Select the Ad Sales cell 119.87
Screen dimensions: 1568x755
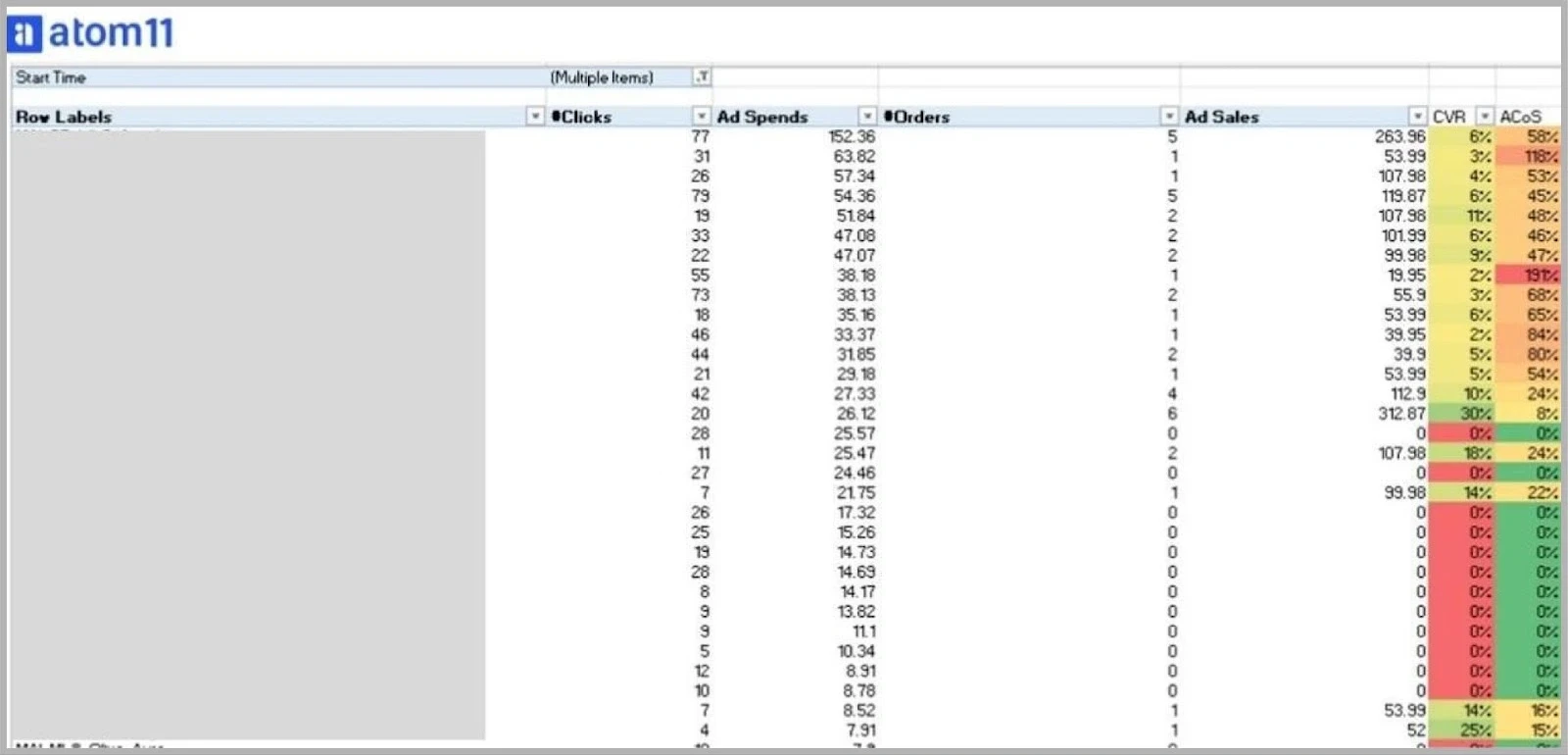tap(1402, 196)
